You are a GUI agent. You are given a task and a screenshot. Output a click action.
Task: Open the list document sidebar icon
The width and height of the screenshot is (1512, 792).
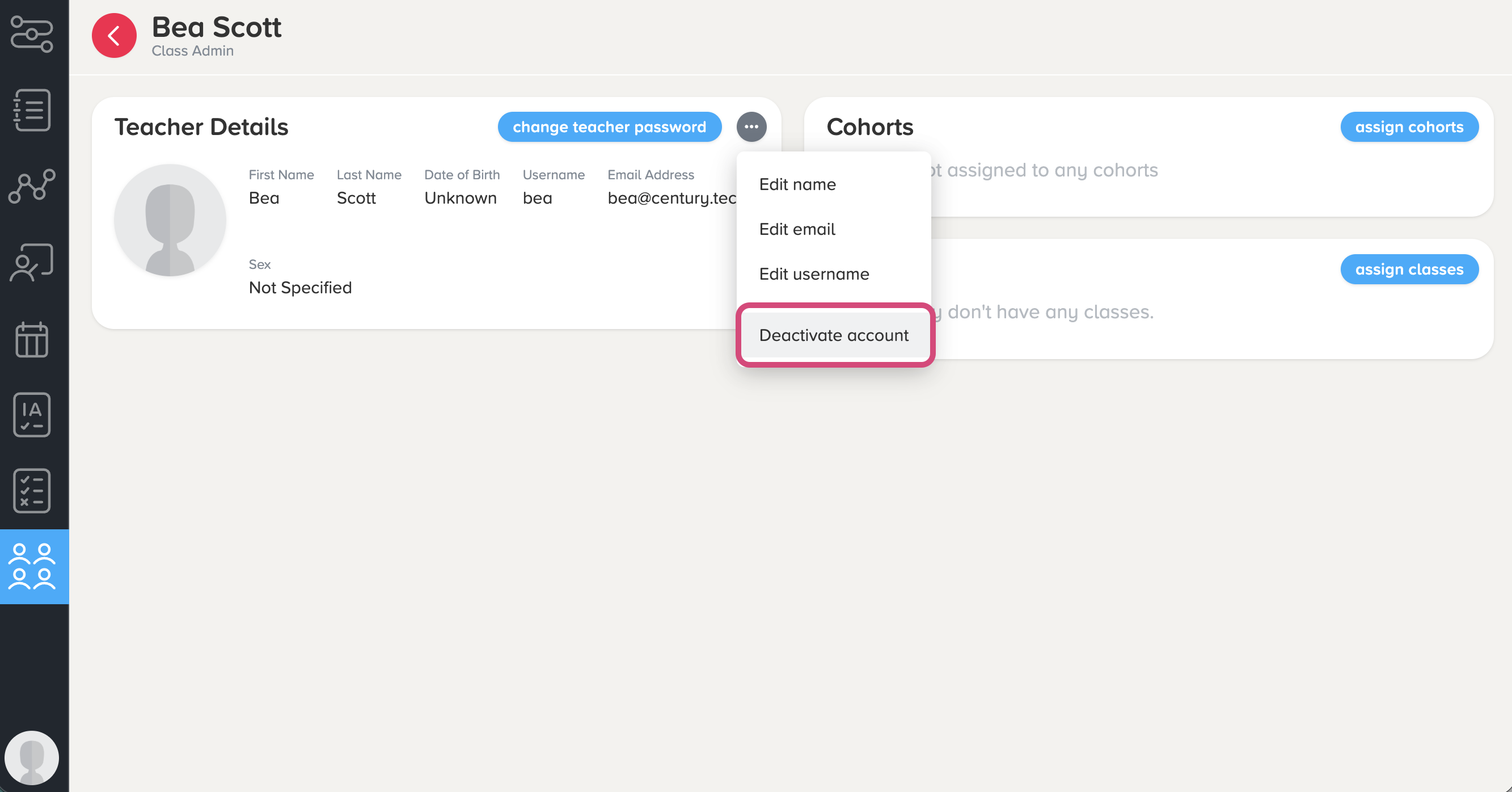(33, 111)
